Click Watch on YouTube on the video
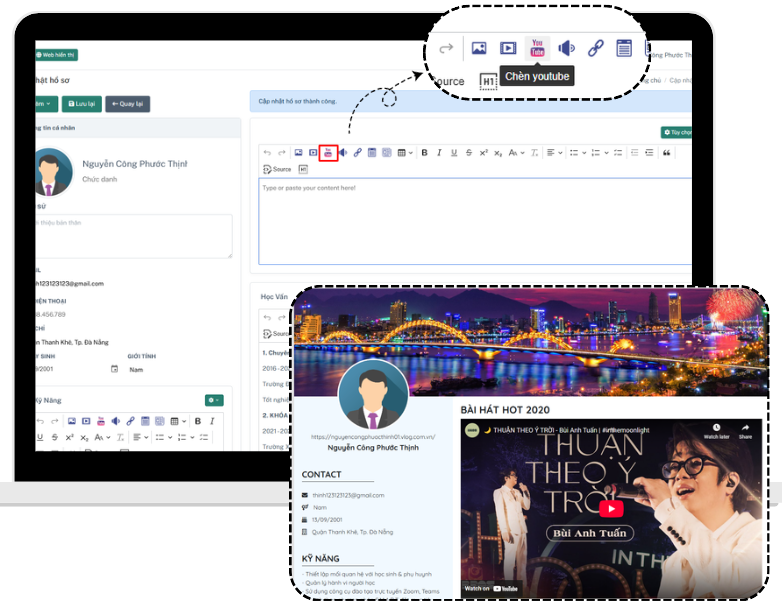Image resolution: width=782 pixels, height=612 pixels. [x=491, y=589]
